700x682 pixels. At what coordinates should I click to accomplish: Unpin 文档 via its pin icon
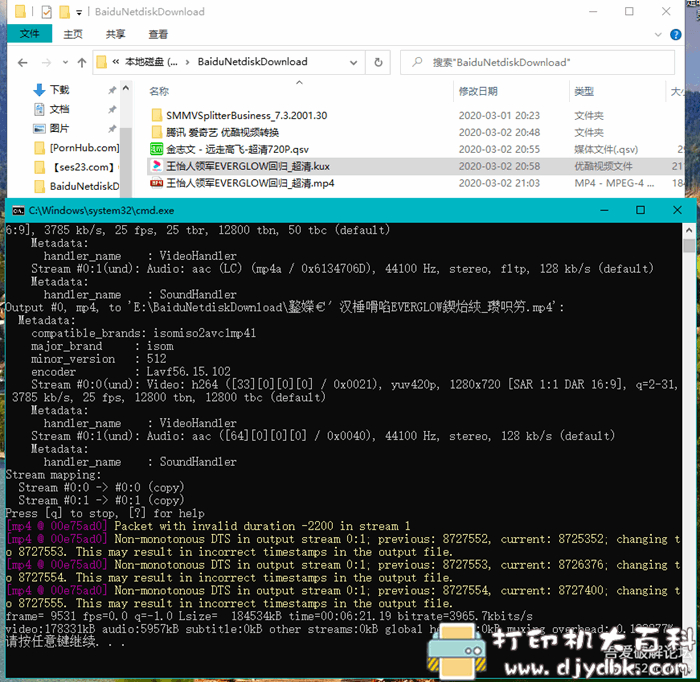click(112, 109)
